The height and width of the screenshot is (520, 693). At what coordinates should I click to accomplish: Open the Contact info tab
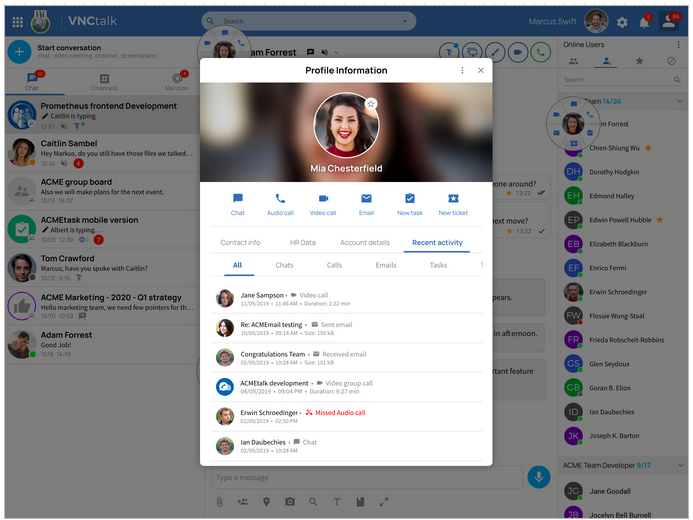[x=240, y=243]
